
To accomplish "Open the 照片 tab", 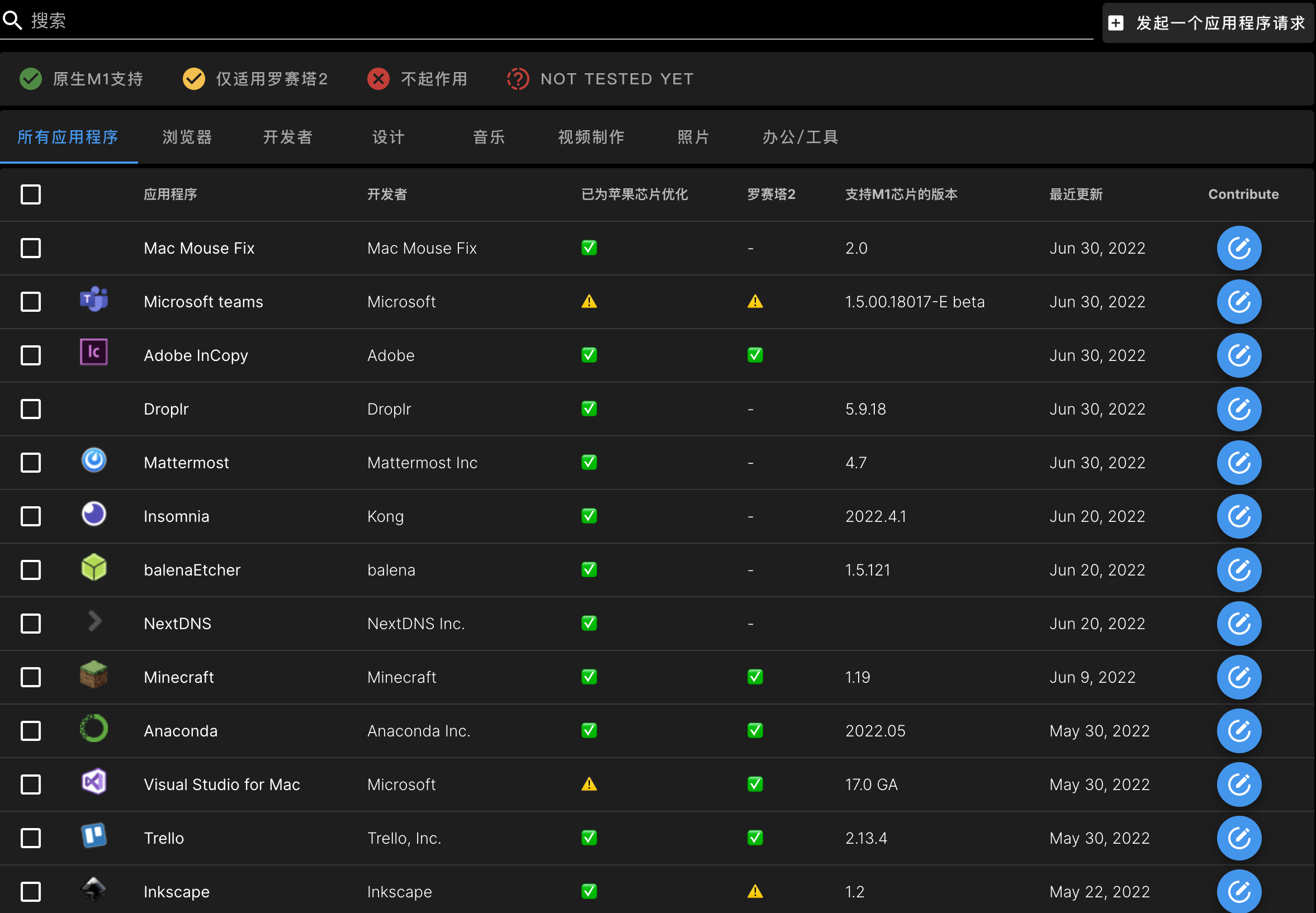I will [694, 137].
